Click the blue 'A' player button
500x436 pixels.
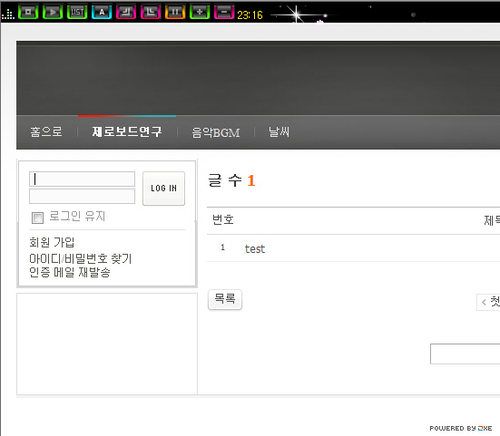pos(102,13)
